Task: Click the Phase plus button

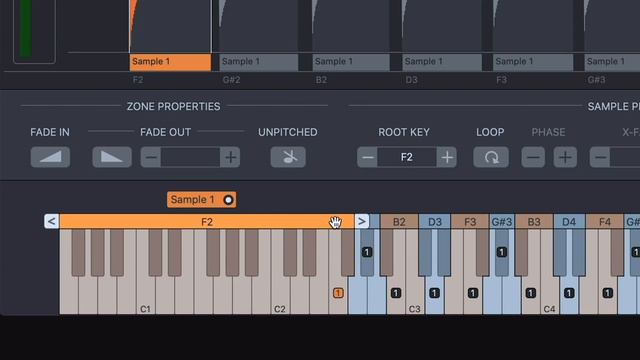Action: (565, 157)
